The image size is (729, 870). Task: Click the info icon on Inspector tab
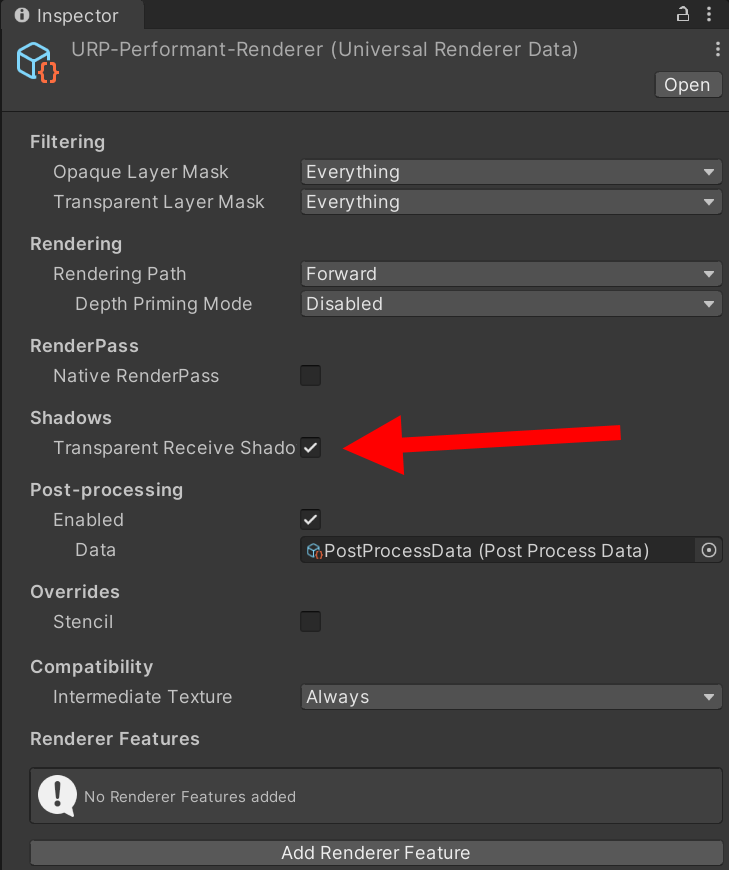click(22, 15)
